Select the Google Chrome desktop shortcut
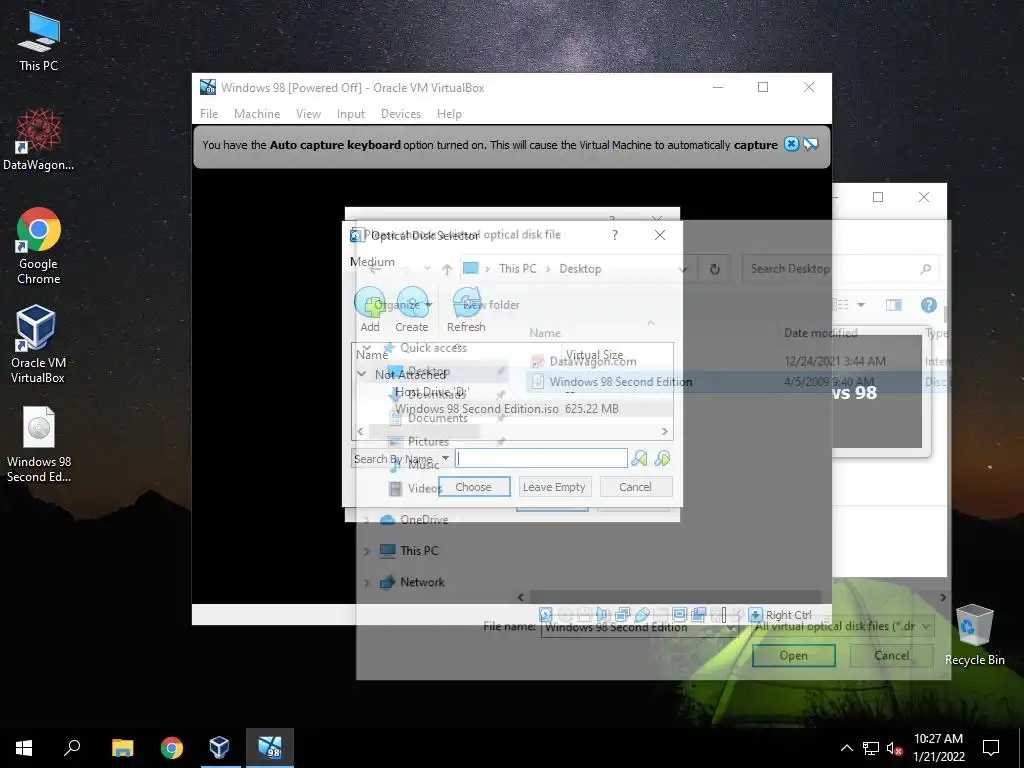The width and height of the screenshot is (1024, 768). coord(39,246)
